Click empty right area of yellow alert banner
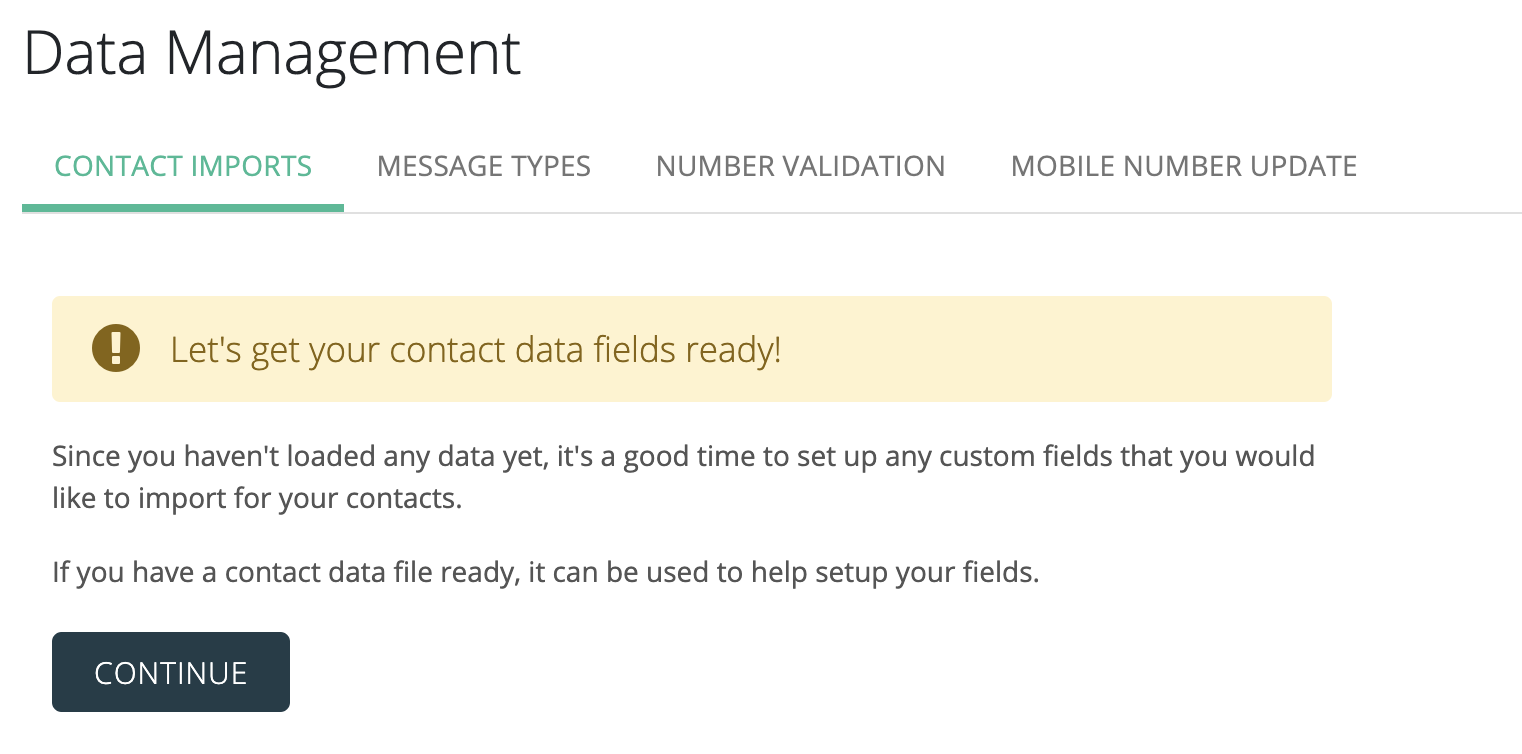Screen dimensions: 1522x754 click(x=1100, y=349)
